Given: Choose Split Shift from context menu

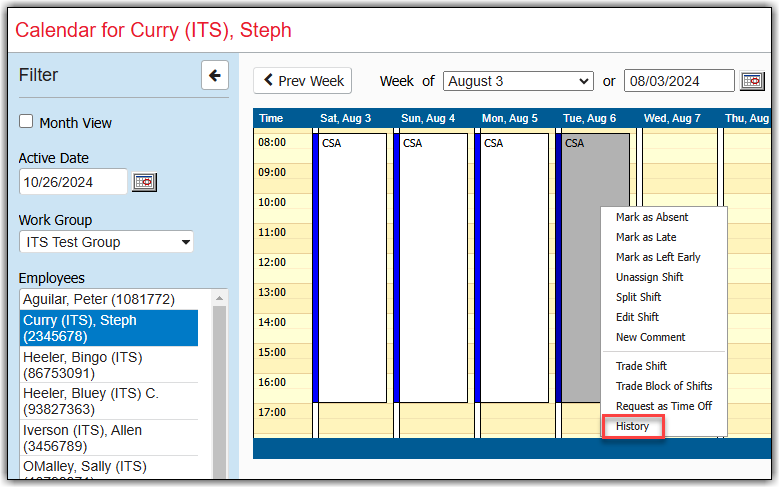Looking at the screenshot, I should click(638, 297).
